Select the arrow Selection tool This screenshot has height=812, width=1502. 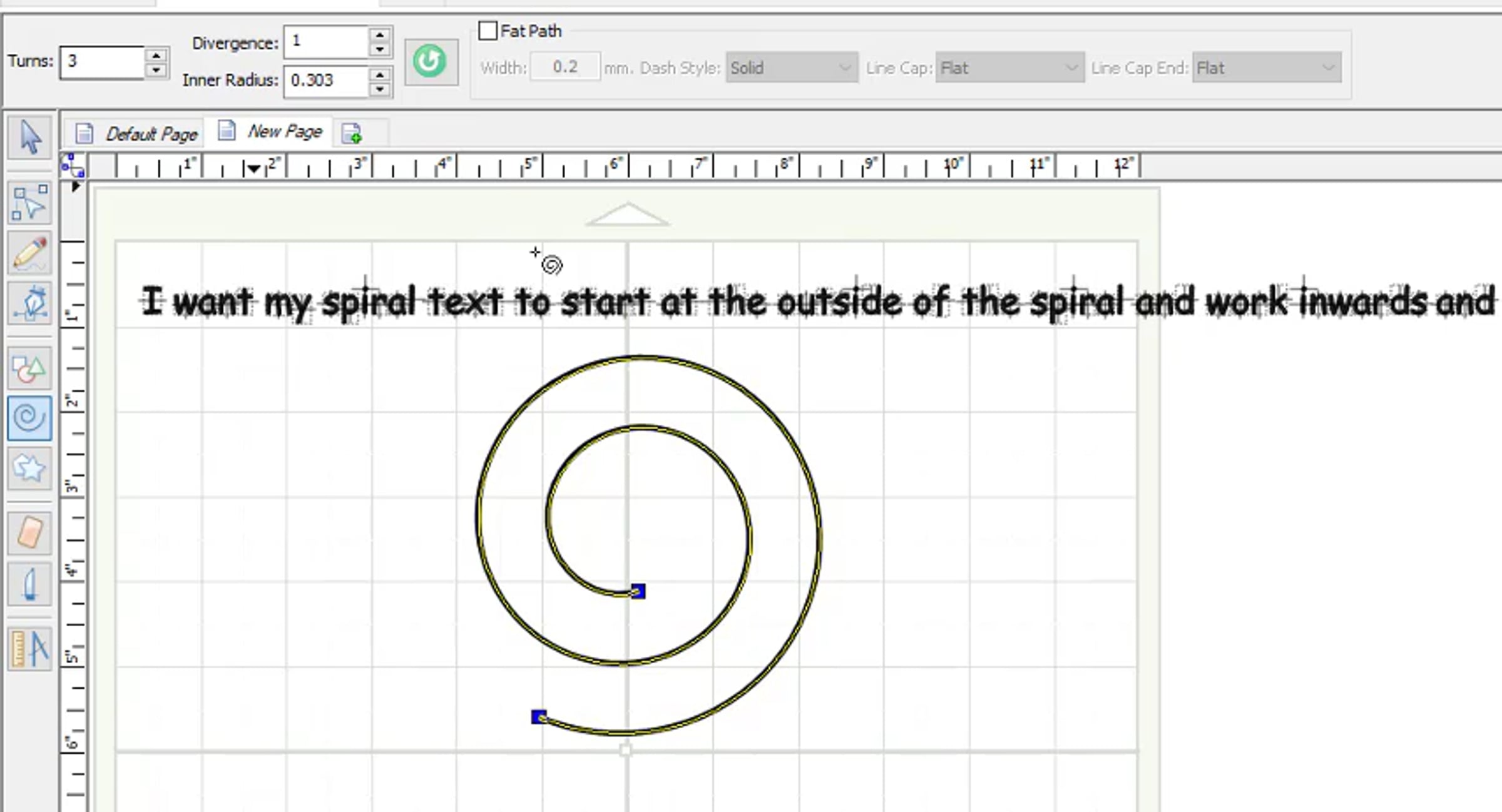[x=30, y=137]
